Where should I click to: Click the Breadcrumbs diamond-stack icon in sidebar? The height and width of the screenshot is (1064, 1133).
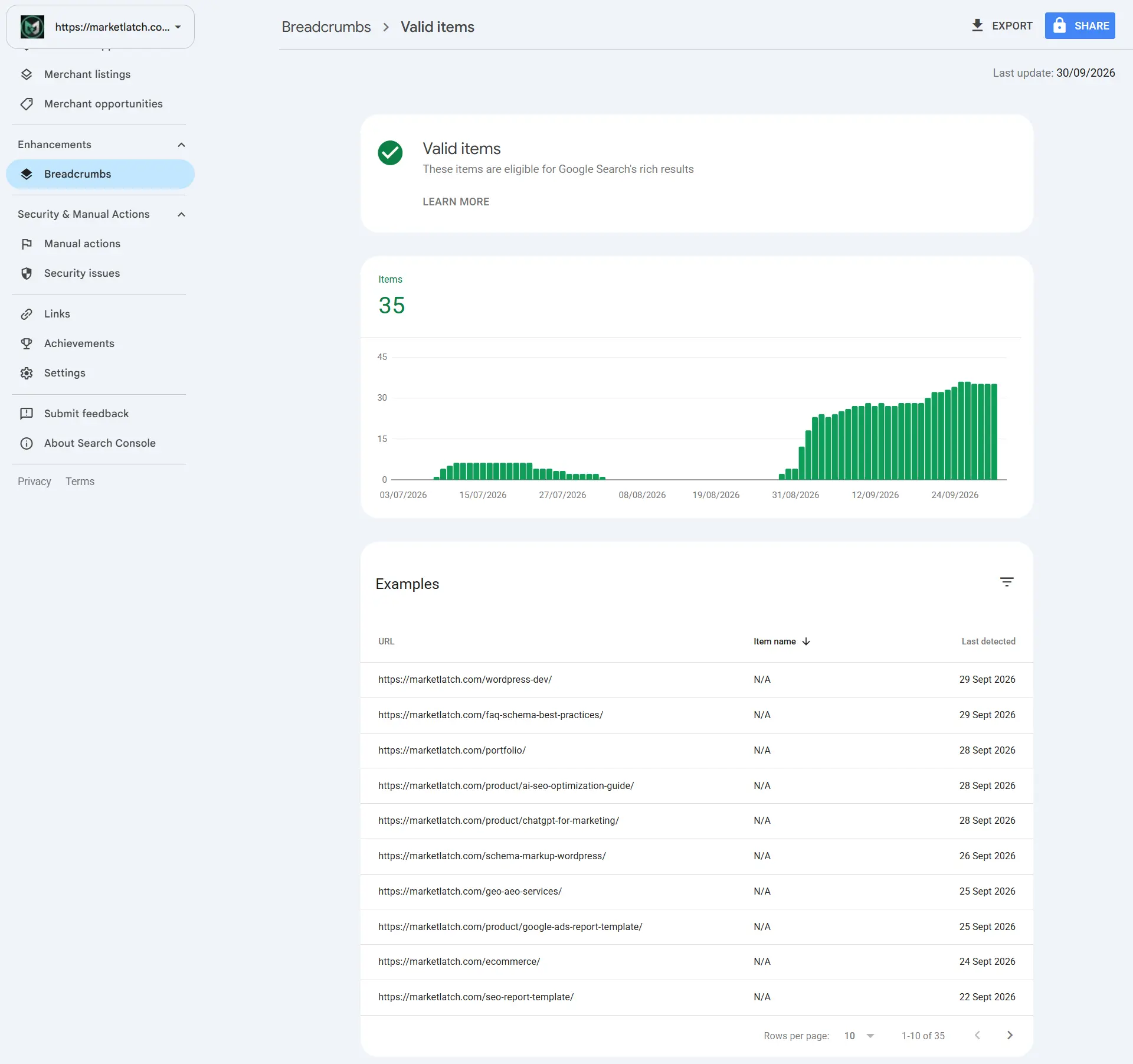pos(27,174)
